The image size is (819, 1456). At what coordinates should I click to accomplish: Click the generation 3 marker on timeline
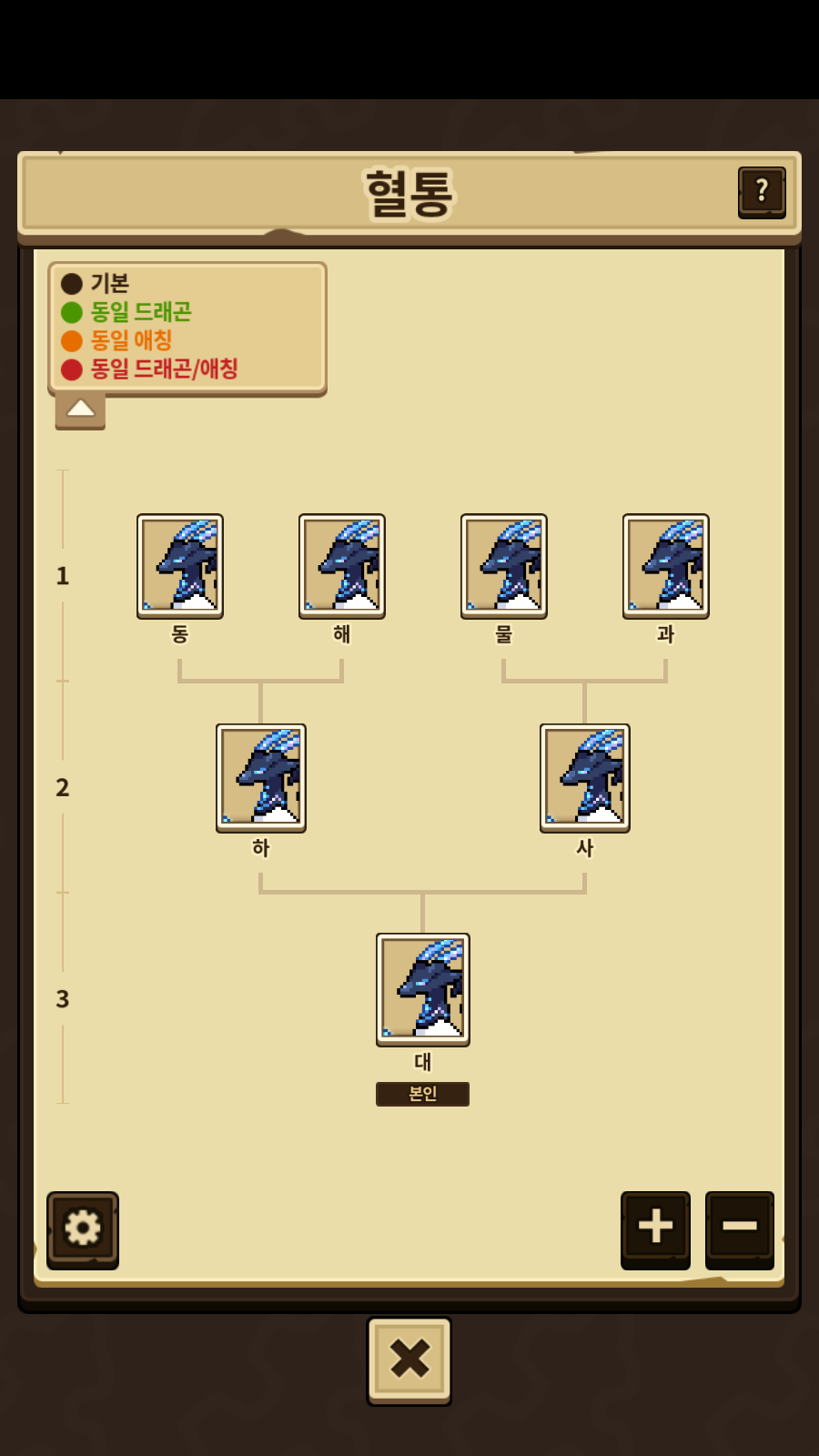pyautogui.click(x=63, y=999)
